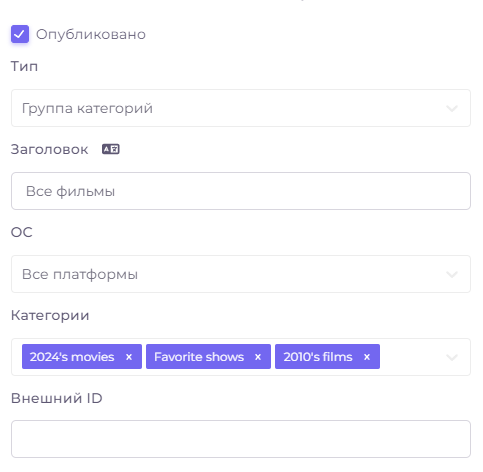Uncheck the Опубликовано checkbox

tap(20, 34)
